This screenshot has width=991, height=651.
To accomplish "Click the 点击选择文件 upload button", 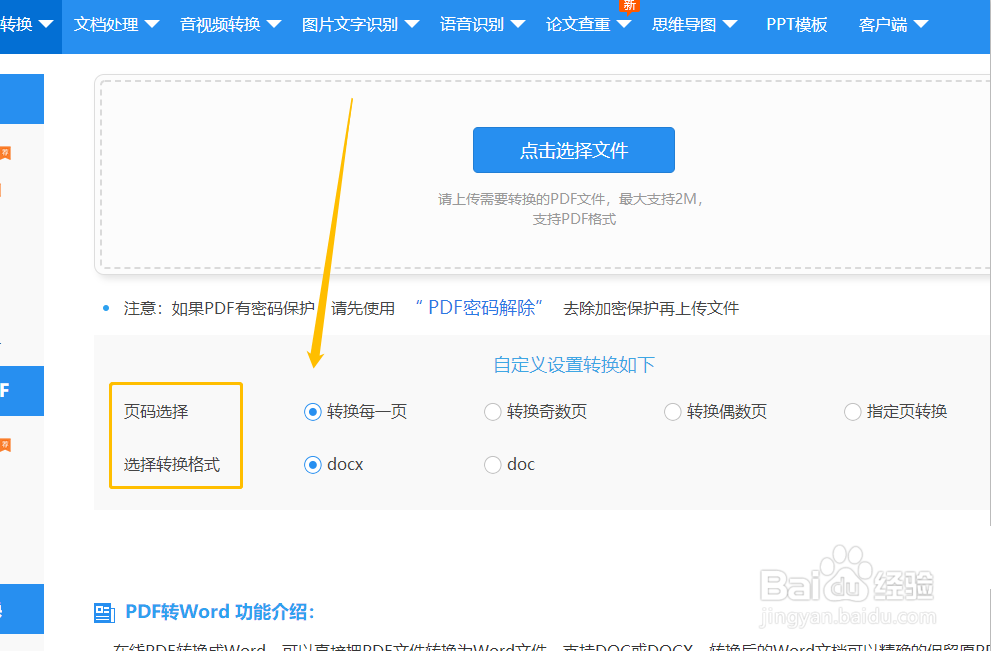I will point(573,149).
